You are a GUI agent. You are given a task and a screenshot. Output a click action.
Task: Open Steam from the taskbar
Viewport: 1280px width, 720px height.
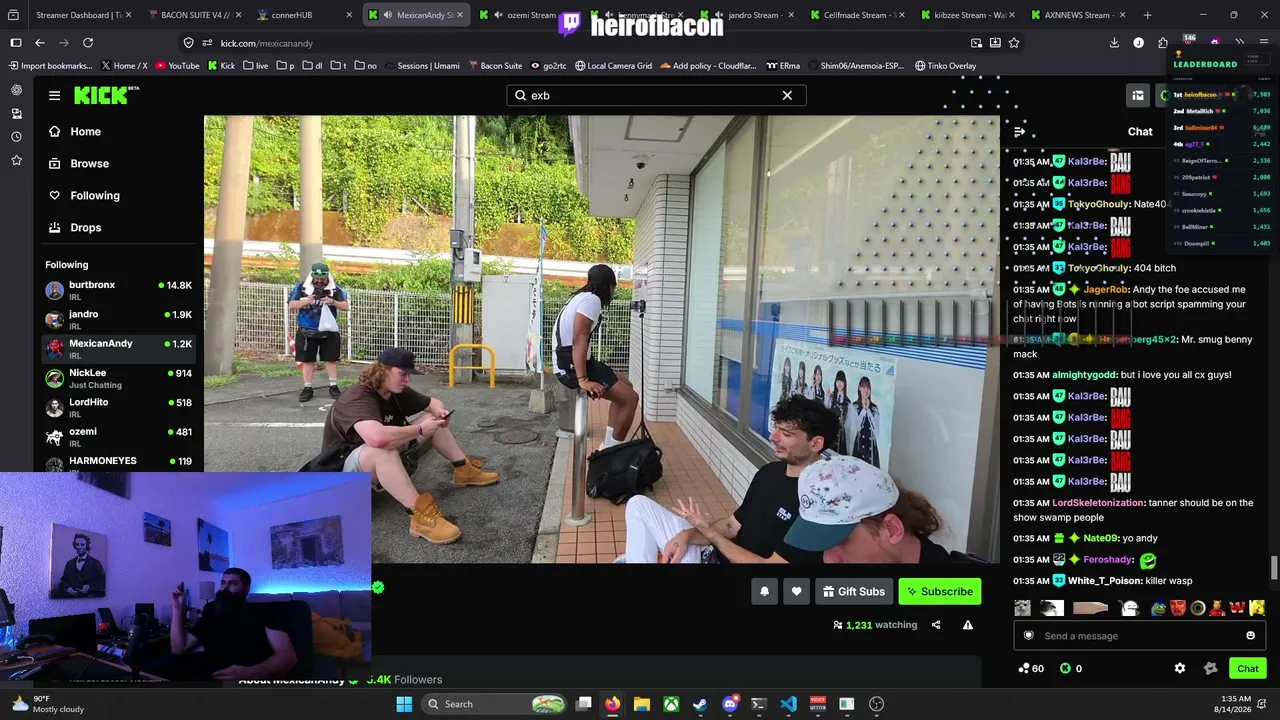click(700, 704)
